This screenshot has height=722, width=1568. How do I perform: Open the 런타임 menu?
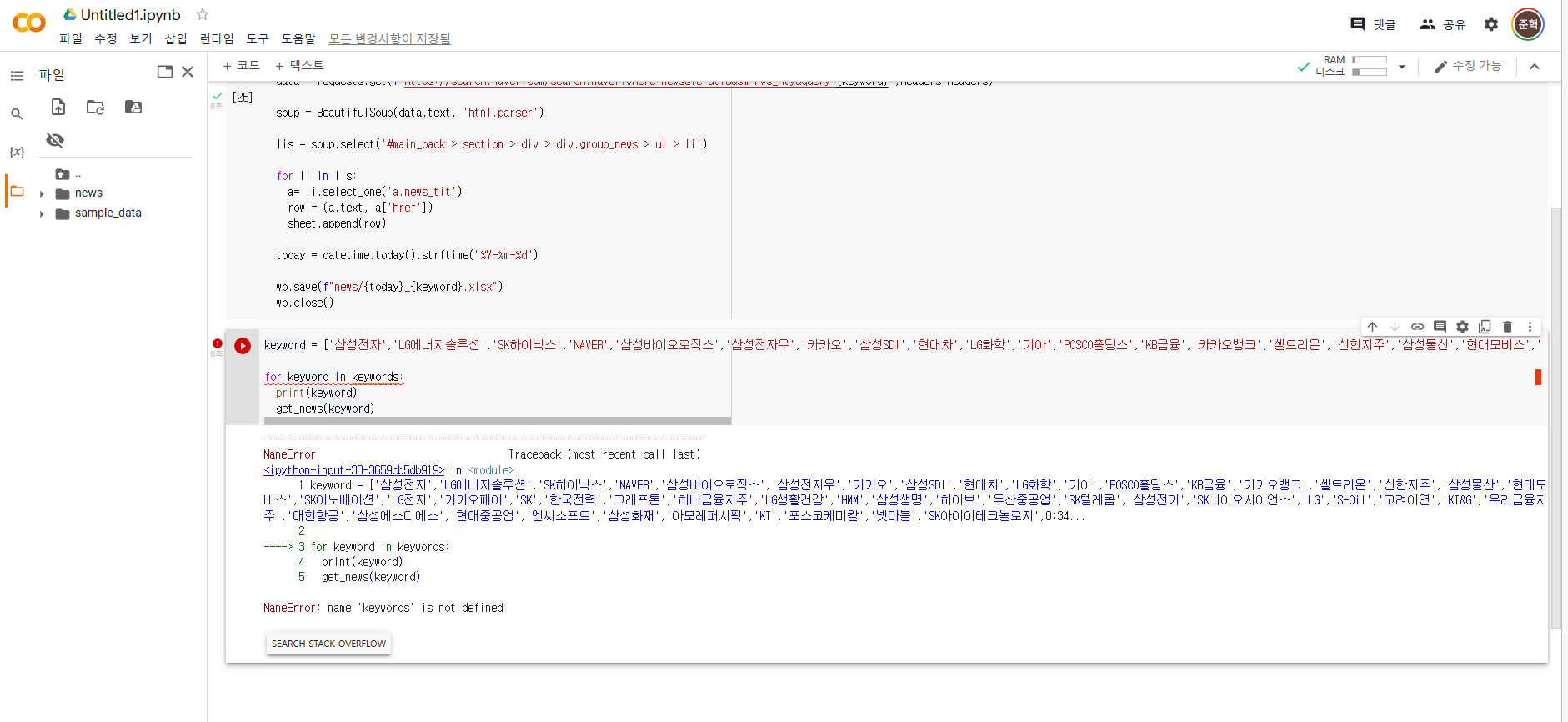217,38
